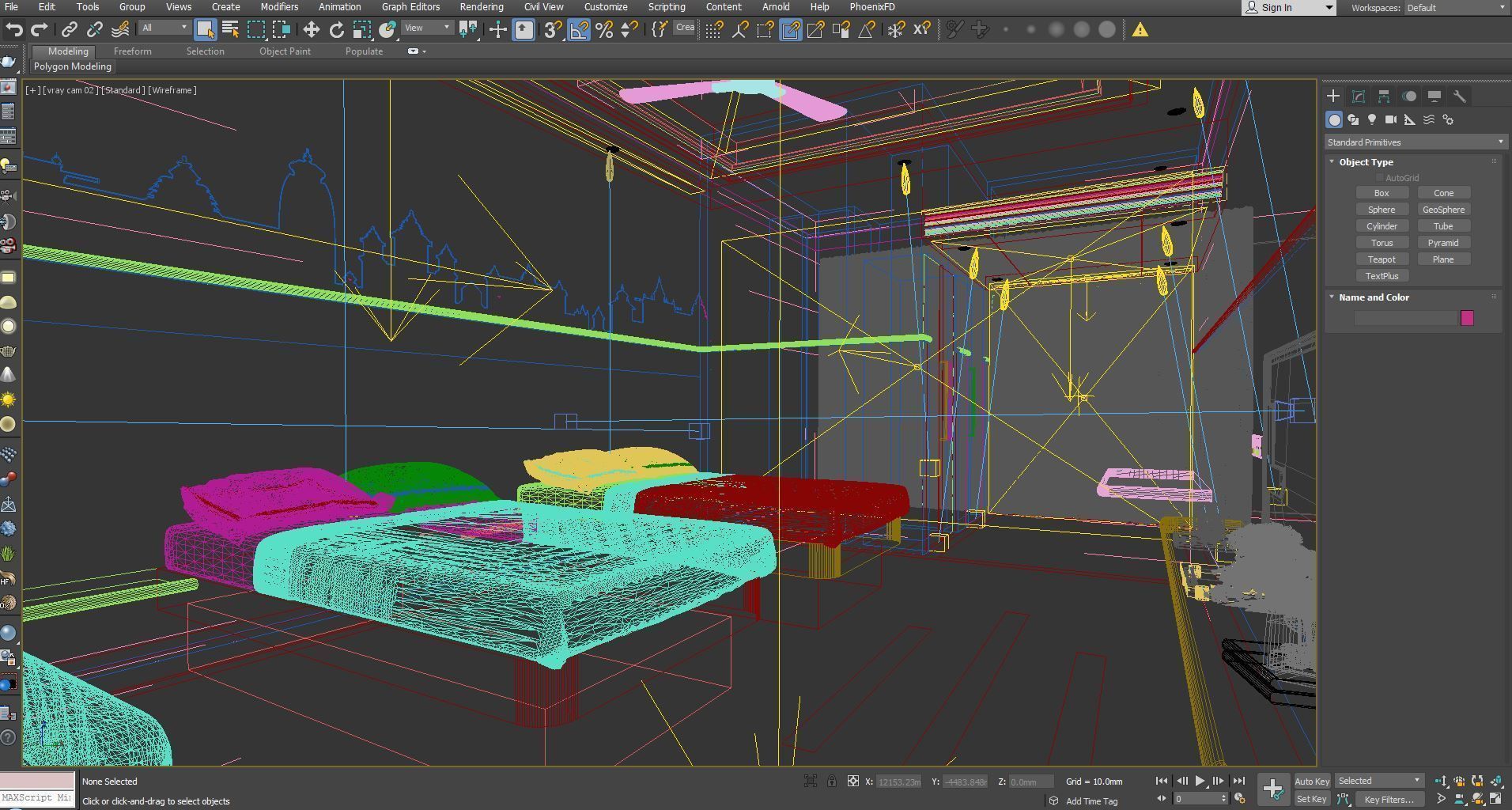Open the Create Selection Set dropdown
This screenshot has height=810, width=1512.
click(x=685, y=28)
